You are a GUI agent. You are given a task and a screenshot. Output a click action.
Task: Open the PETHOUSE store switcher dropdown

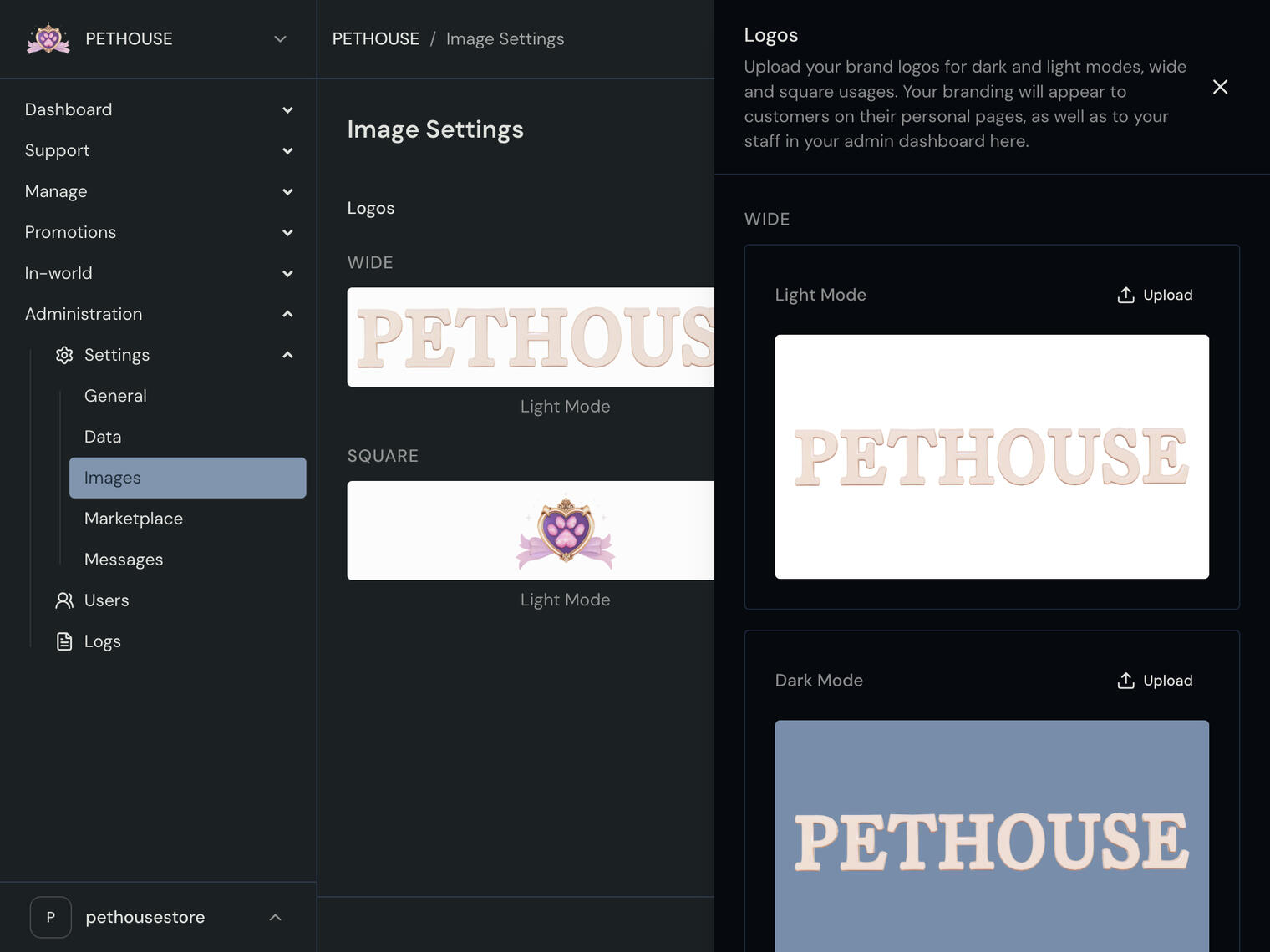click(x=280, y=39)
